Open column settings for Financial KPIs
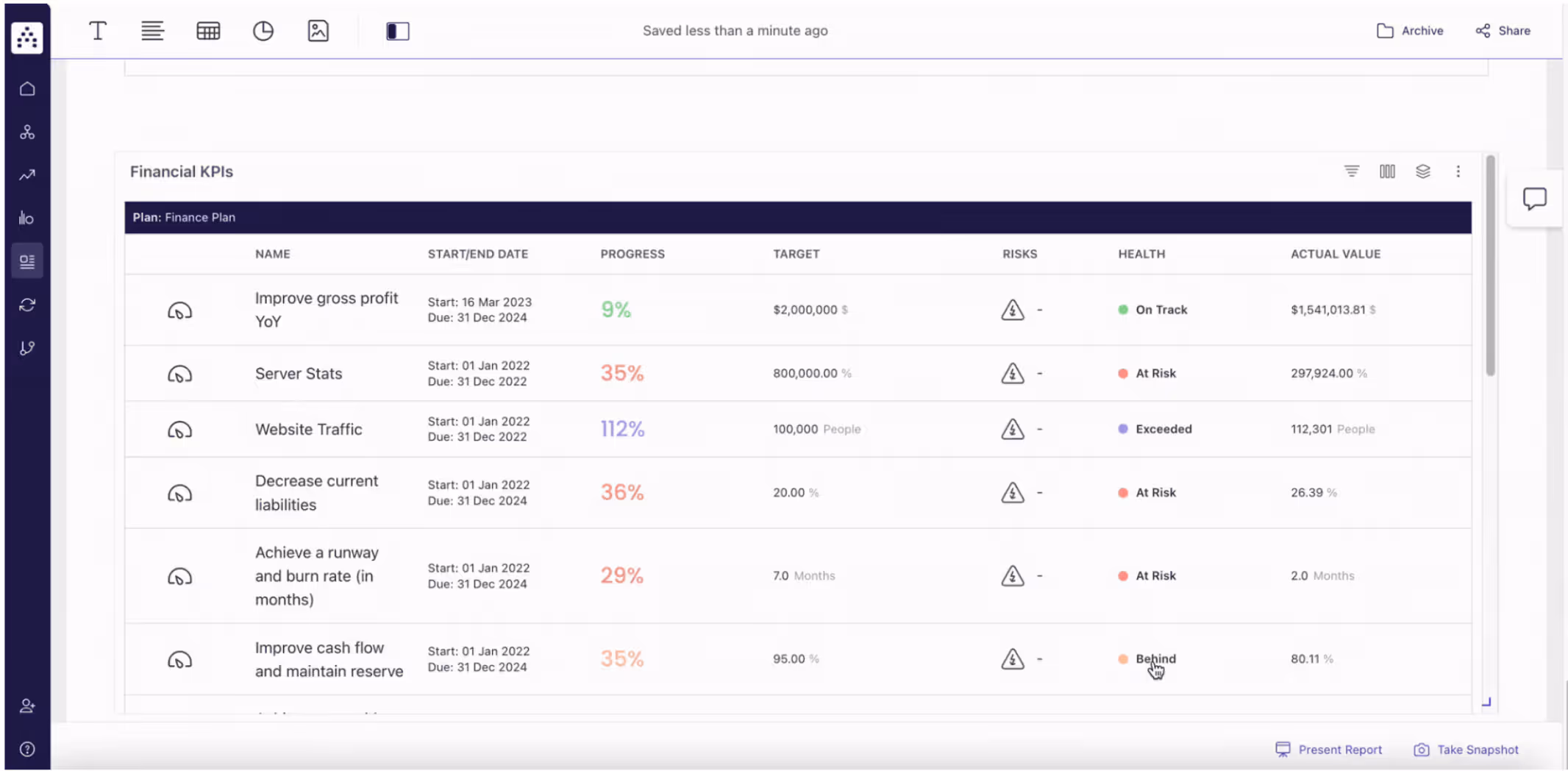Viewport: 1568px width, 771px height. pos(1387,171)
